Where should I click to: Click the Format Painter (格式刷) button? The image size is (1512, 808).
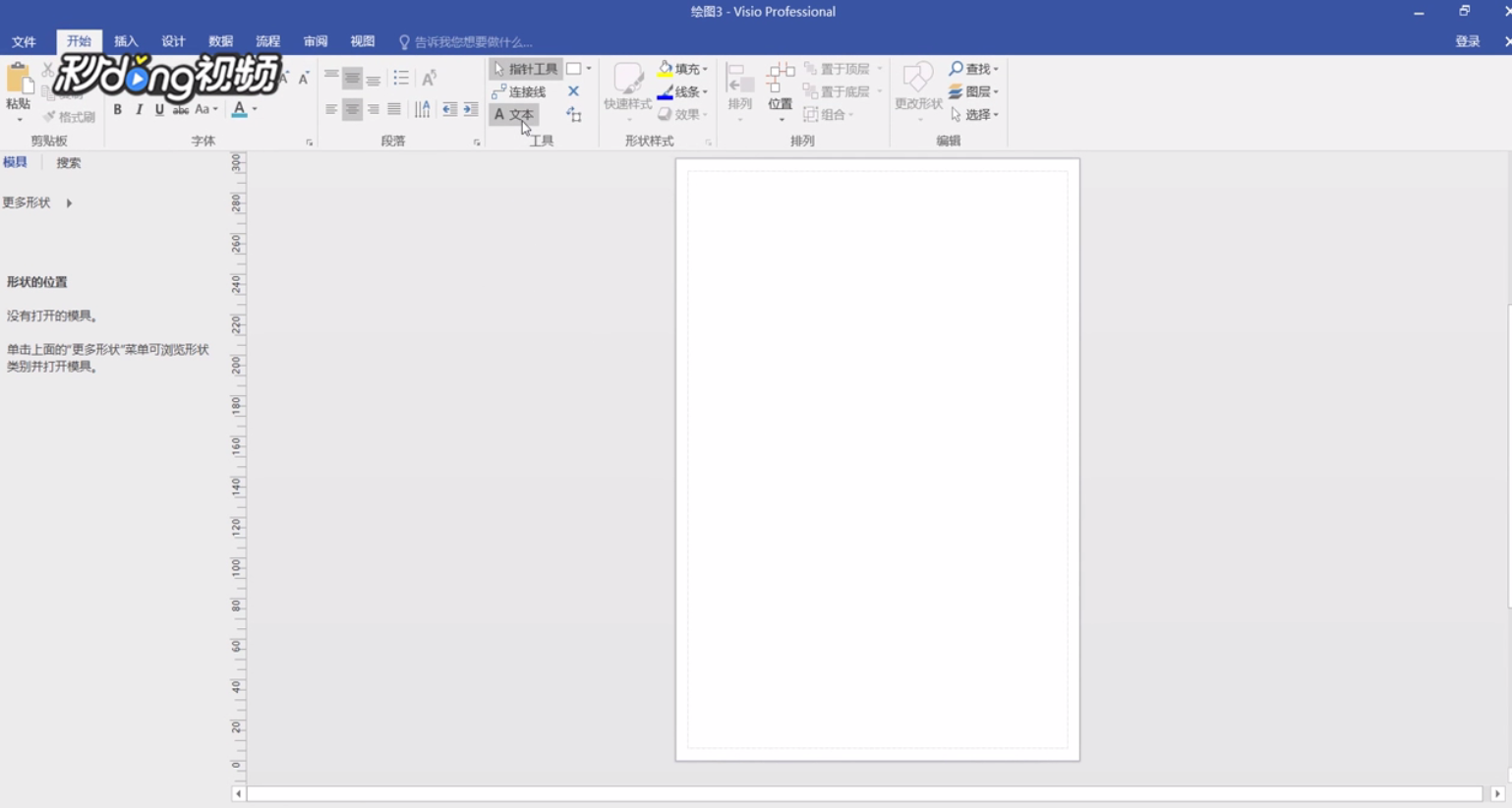[x=70, y=117]
